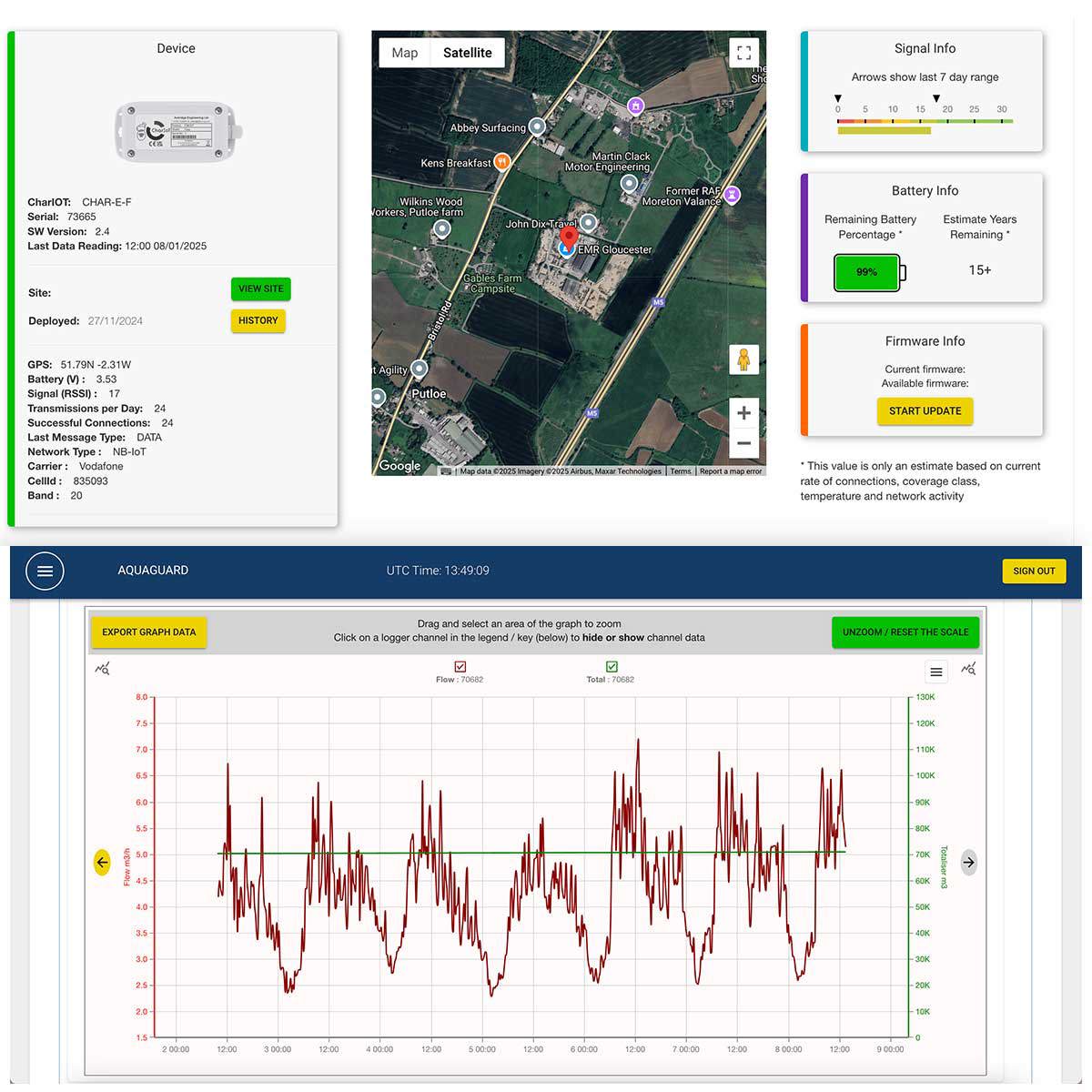1092x1092 pixels.
Task: Switch to the Map view tab
Action: (x=405, y=53)
